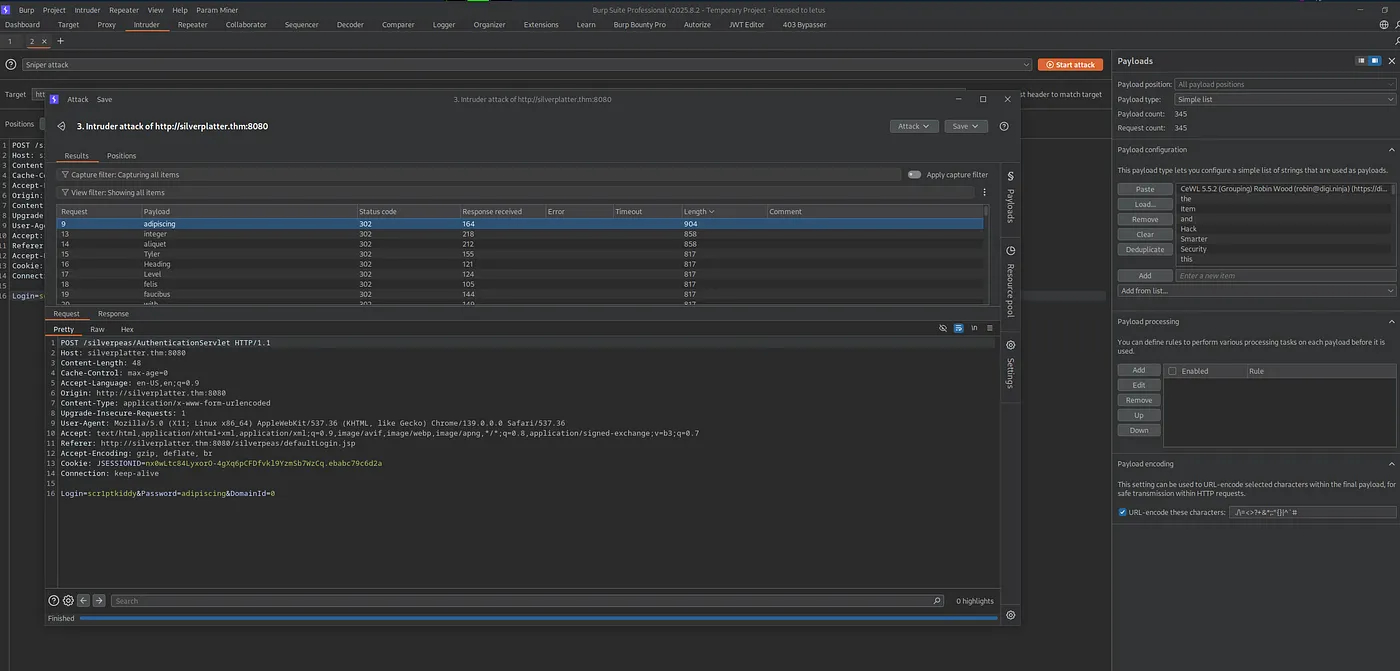Image resolution: width=1400 pixels, height=671 pixels.
Task: Open the Param Miner menu
Action: 217,10
